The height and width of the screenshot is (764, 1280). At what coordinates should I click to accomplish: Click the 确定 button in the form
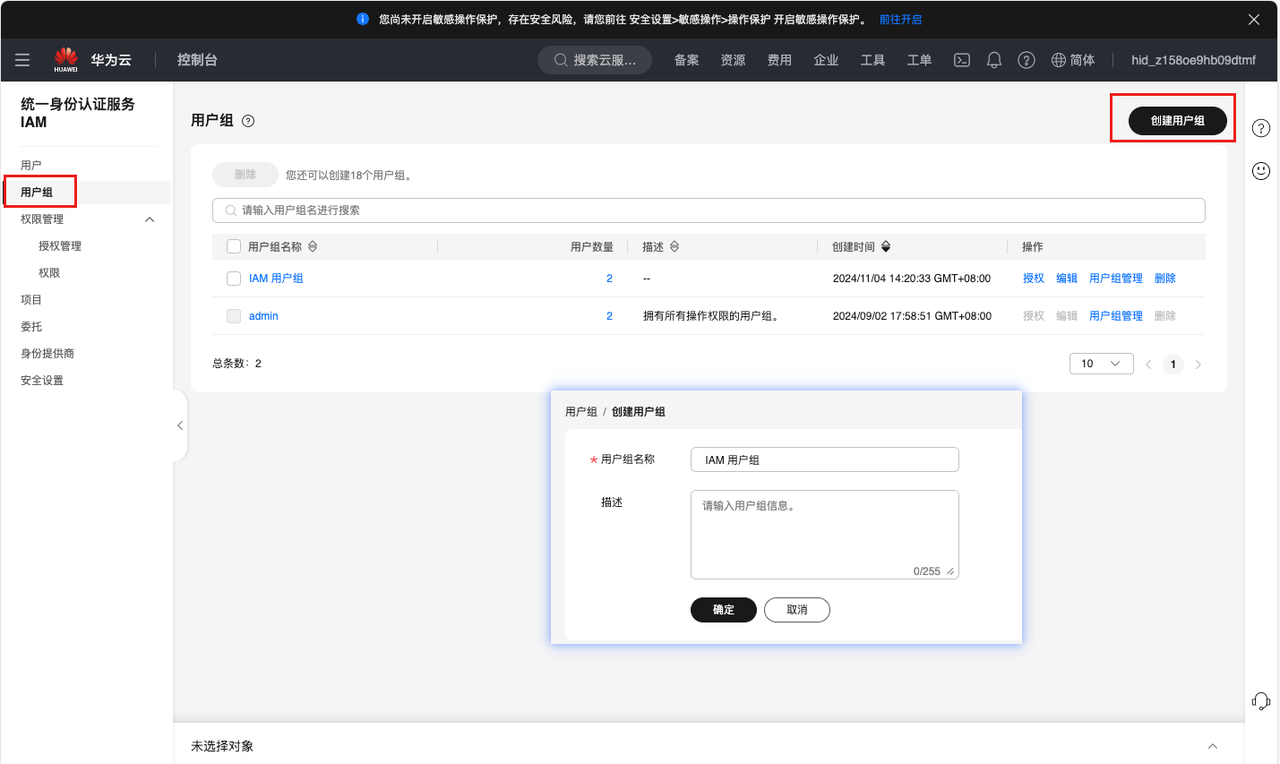[723, 610]
